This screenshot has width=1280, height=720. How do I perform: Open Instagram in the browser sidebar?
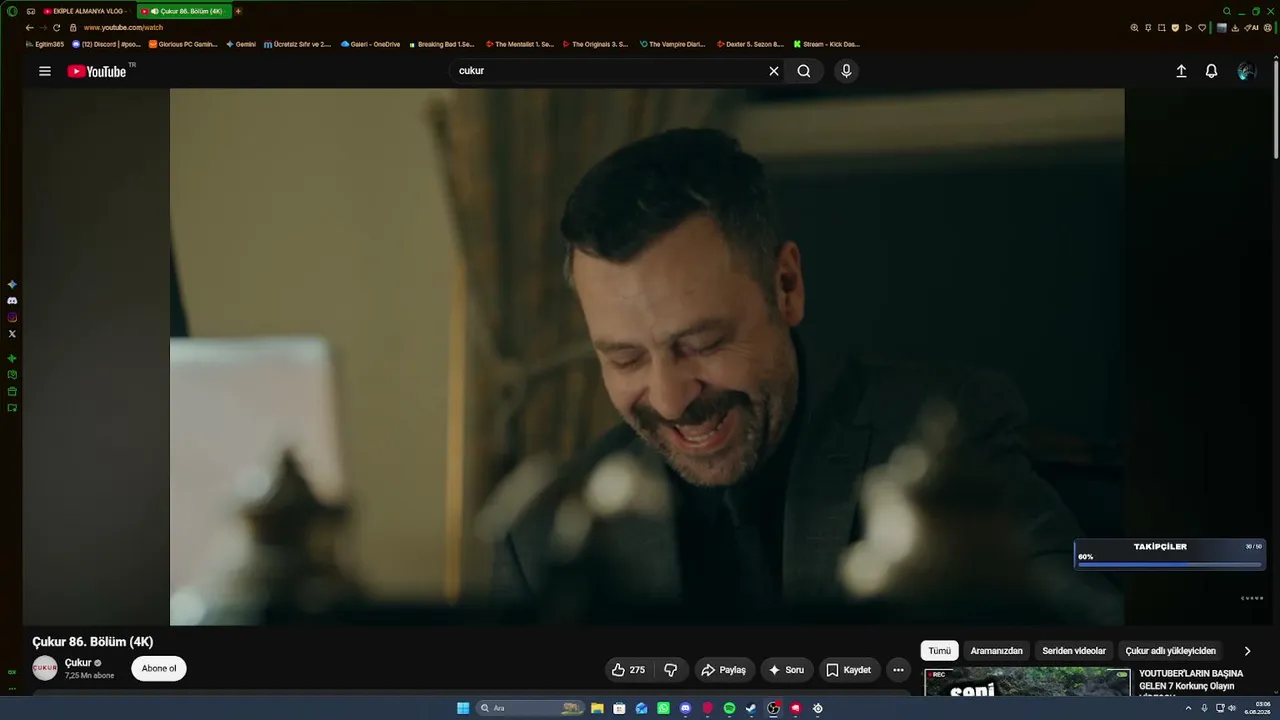(x=12, y=317)
